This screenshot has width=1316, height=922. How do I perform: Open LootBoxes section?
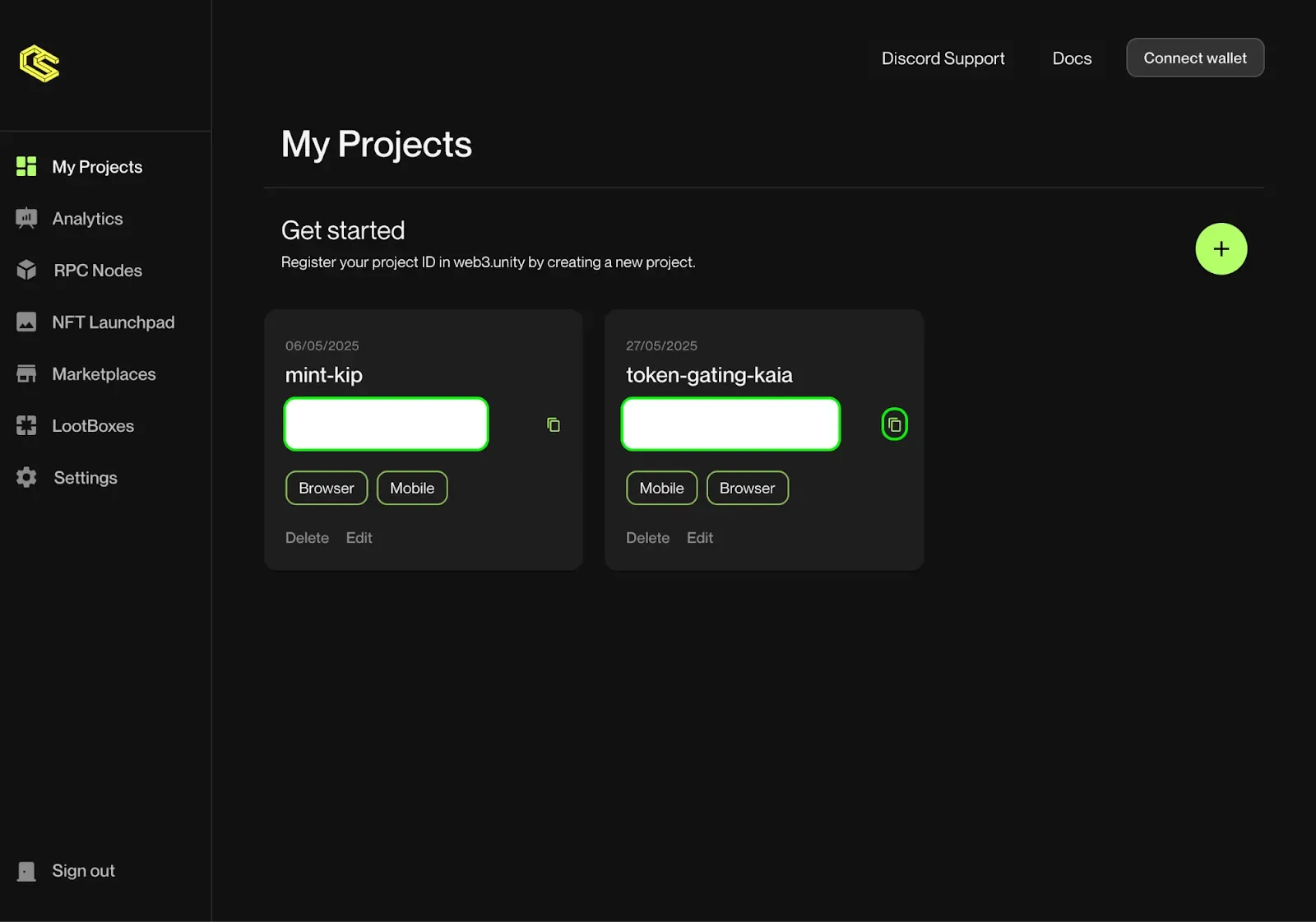93,426
